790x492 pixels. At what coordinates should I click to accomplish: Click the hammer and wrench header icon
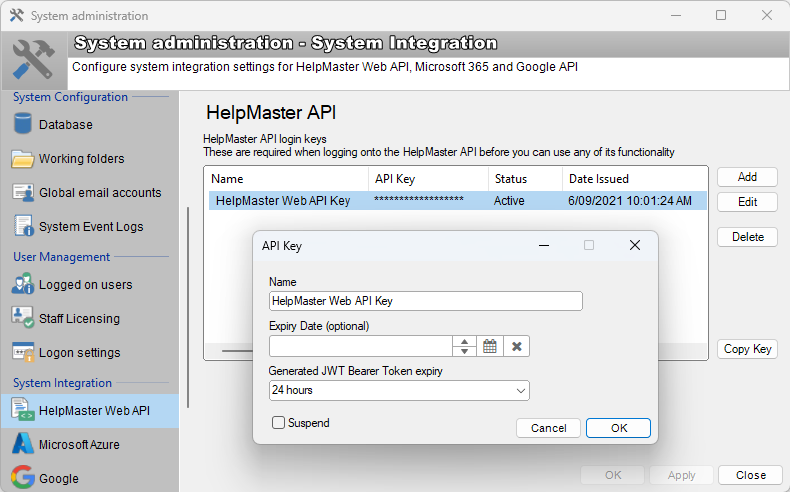[34, 60]
